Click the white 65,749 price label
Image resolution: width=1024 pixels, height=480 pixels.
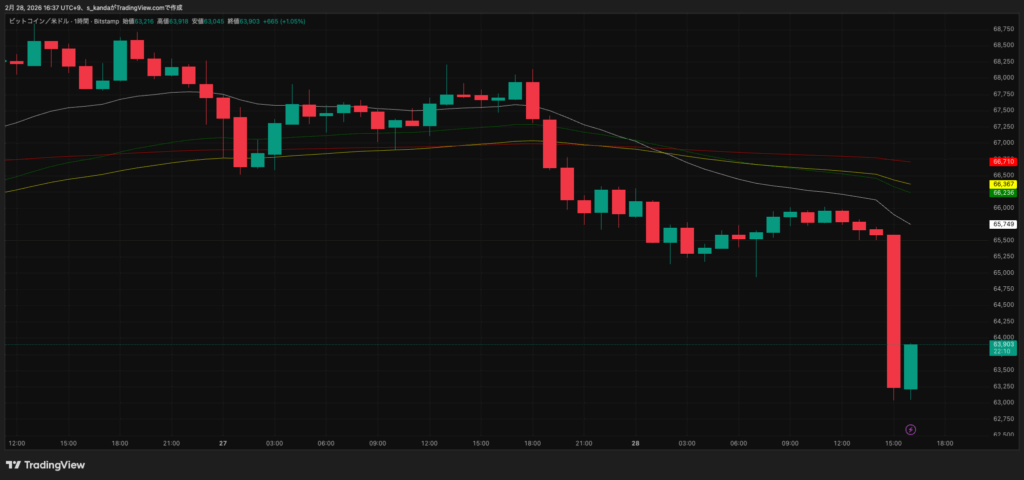click(x=1003, y=223)
